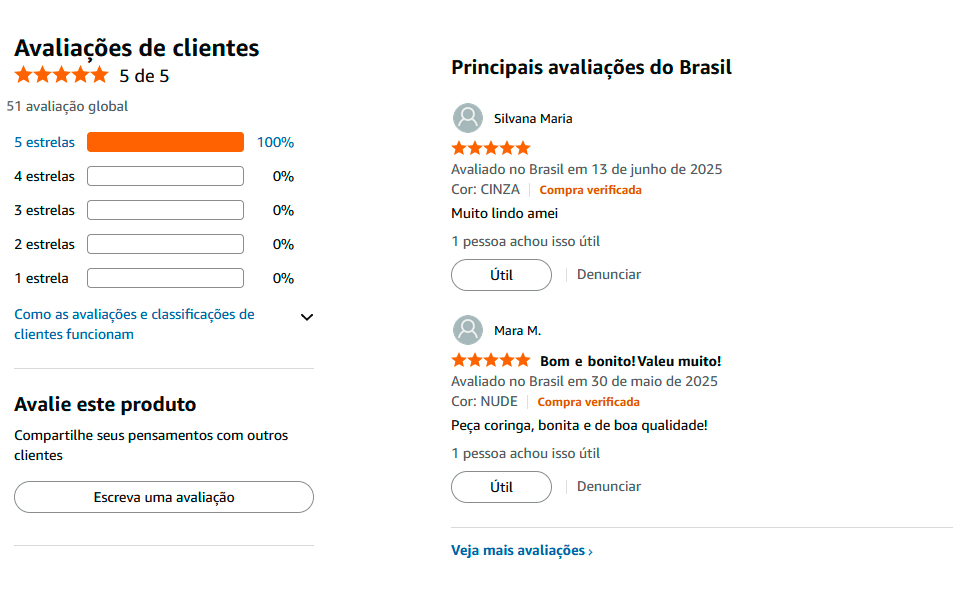Click Denunciar on Silvana Maria's review
This screenshot has height=600, width=970.
point(608,274)
